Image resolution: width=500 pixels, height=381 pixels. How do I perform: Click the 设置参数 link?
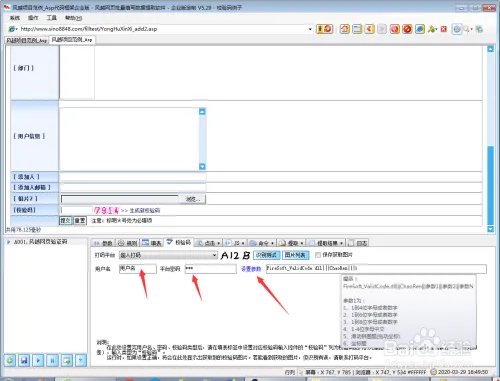pos(251,269)
